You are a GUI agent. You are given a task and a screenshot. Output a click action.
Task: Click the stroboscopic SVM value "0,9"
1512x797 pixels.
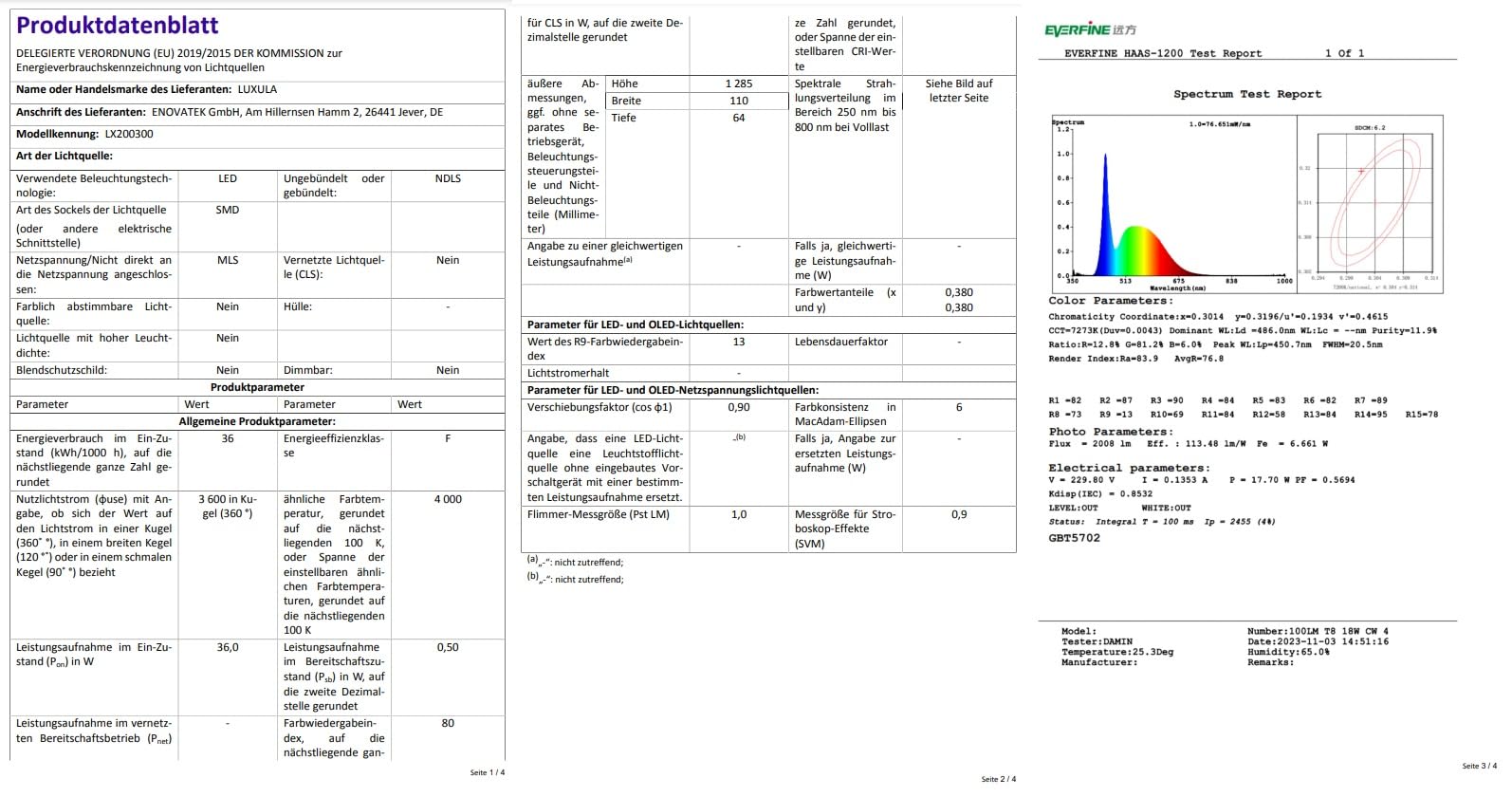959,514
